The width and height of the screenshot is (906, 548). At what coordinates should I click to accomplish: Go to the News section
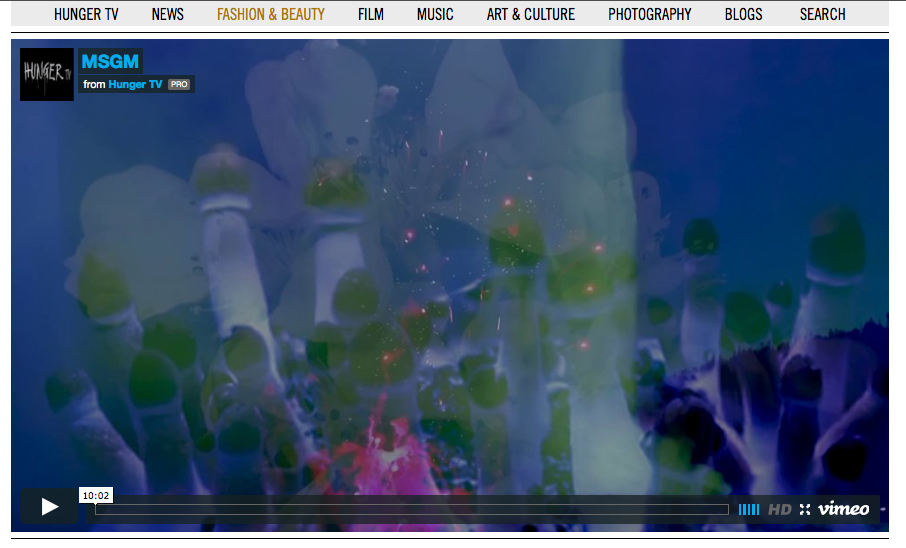point(168,14)
